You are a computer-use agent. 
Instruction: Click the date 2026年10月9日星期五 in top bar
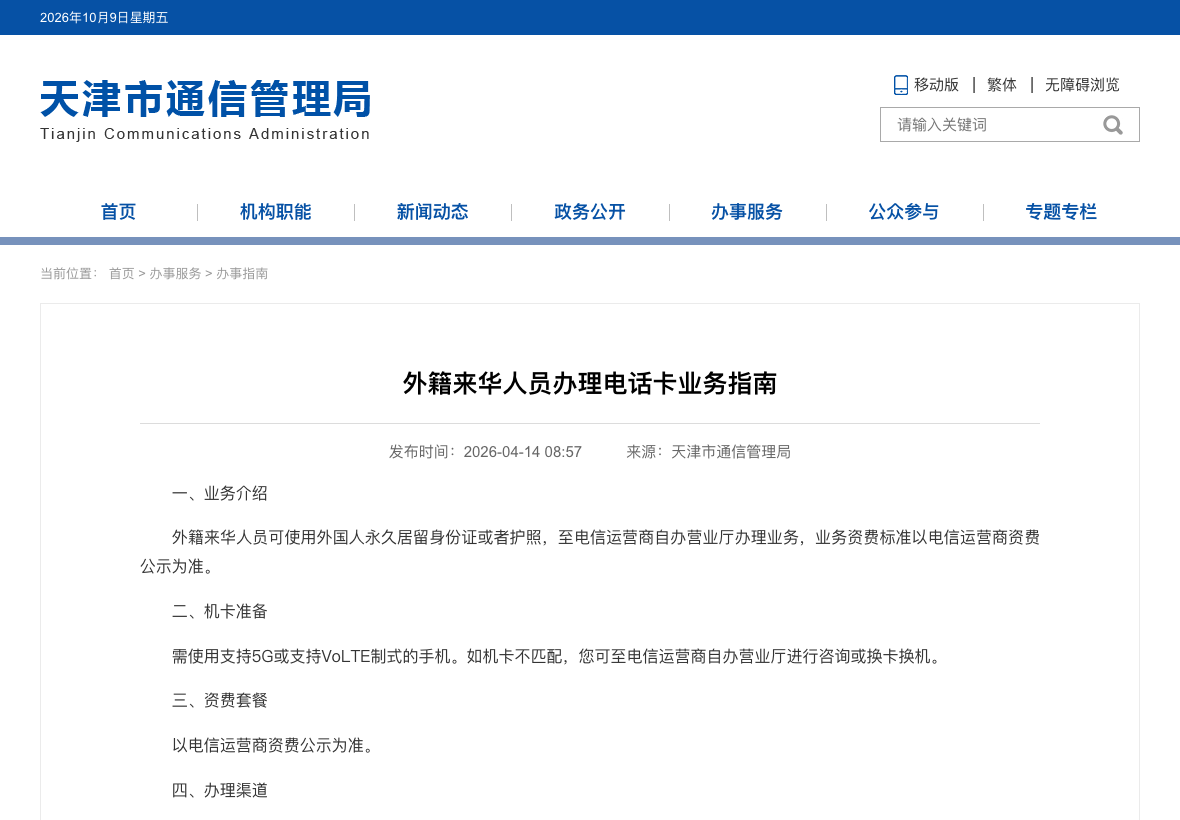click(104, 17)
